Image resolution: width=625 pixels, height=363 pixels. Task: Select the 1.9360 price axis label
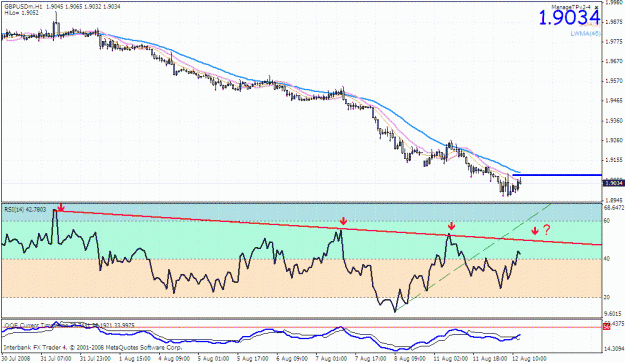coord(614,120)
